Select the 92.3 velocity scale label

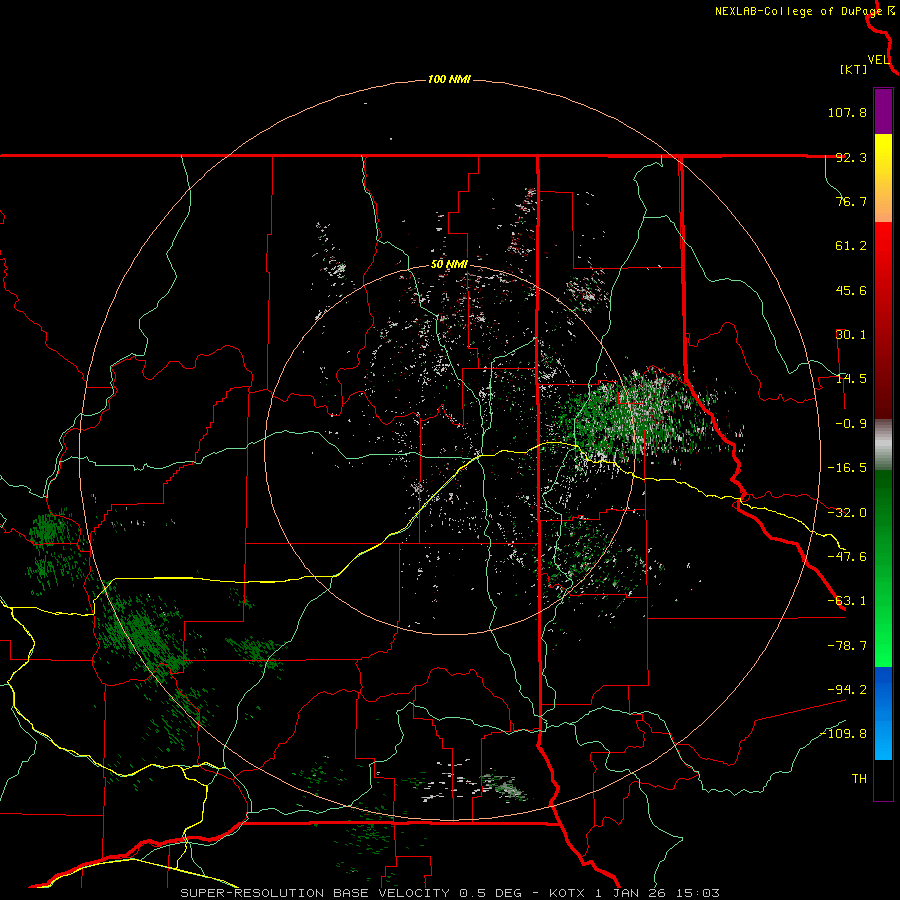click(x=851, y=157)
